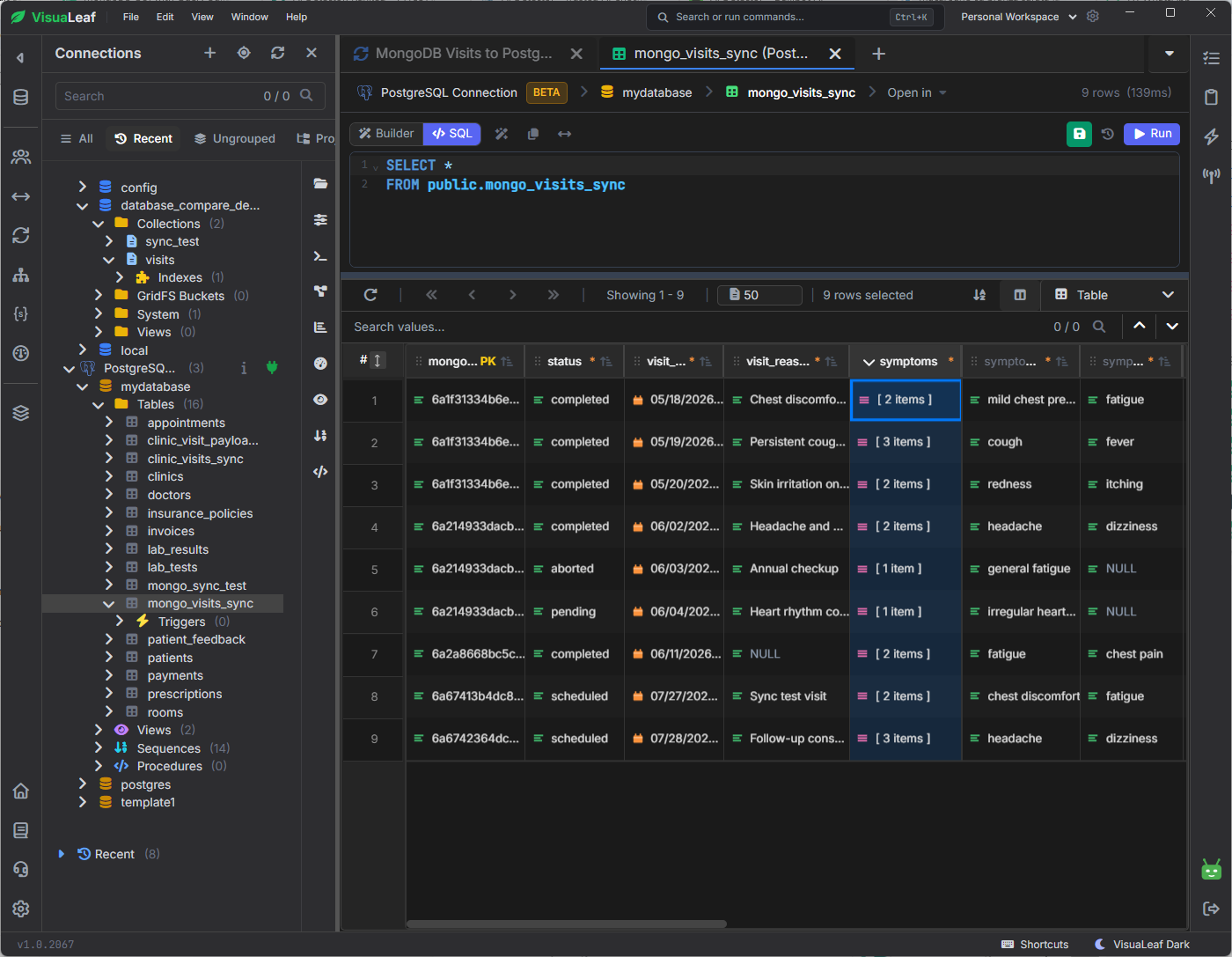Screen dimensions: 1232x957
Task: Add a new connection with plus icon
Action: (x=209, y=53)
